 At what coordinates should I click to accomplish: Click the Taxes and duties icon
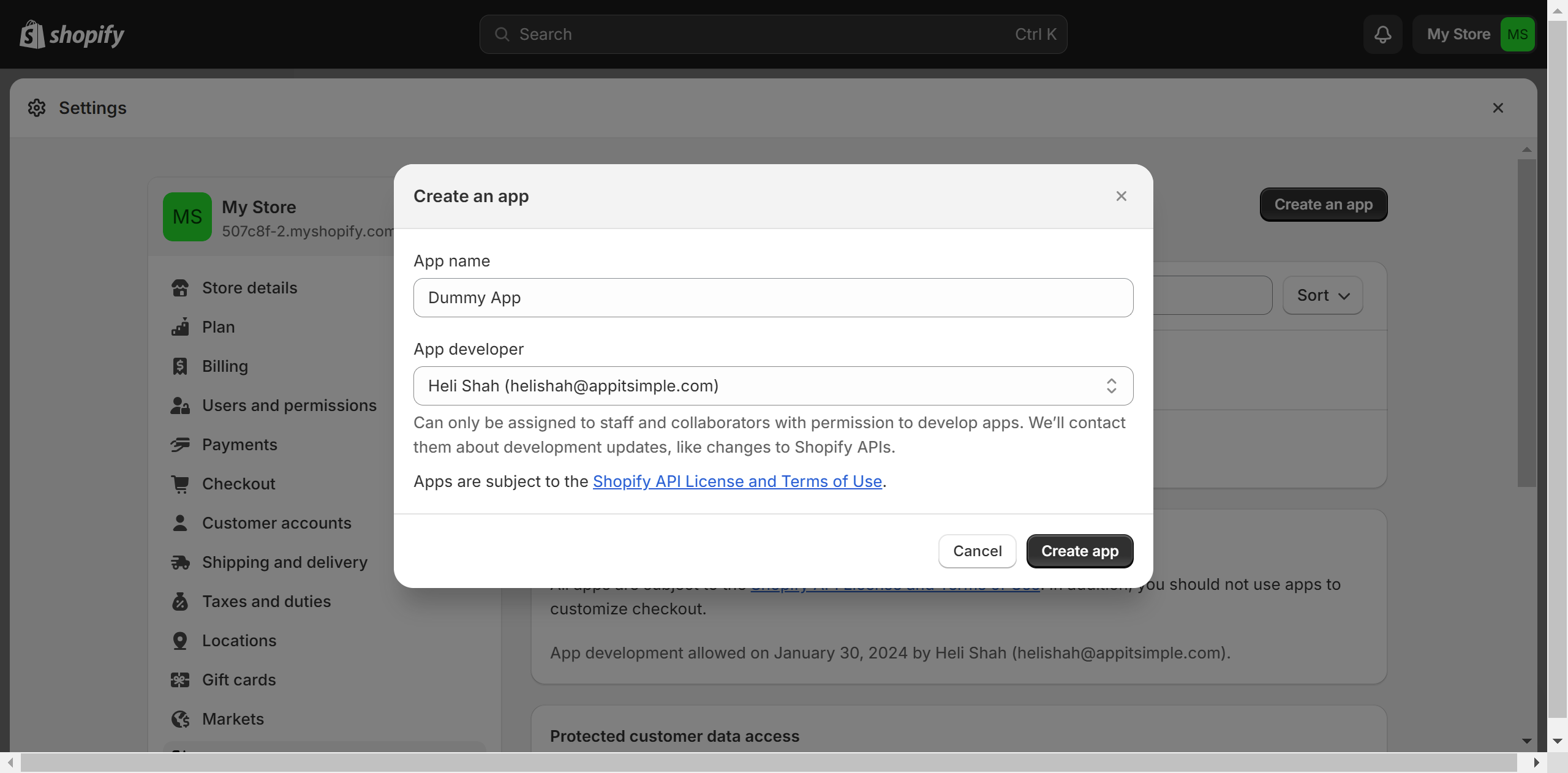[x=180, y=601]
